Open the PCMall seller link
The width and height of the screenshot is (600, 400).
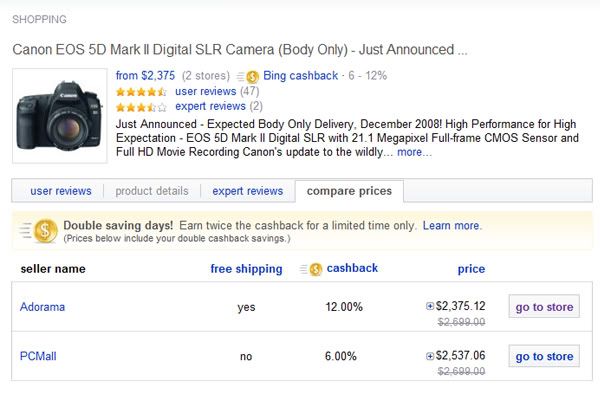pos(40,356)
